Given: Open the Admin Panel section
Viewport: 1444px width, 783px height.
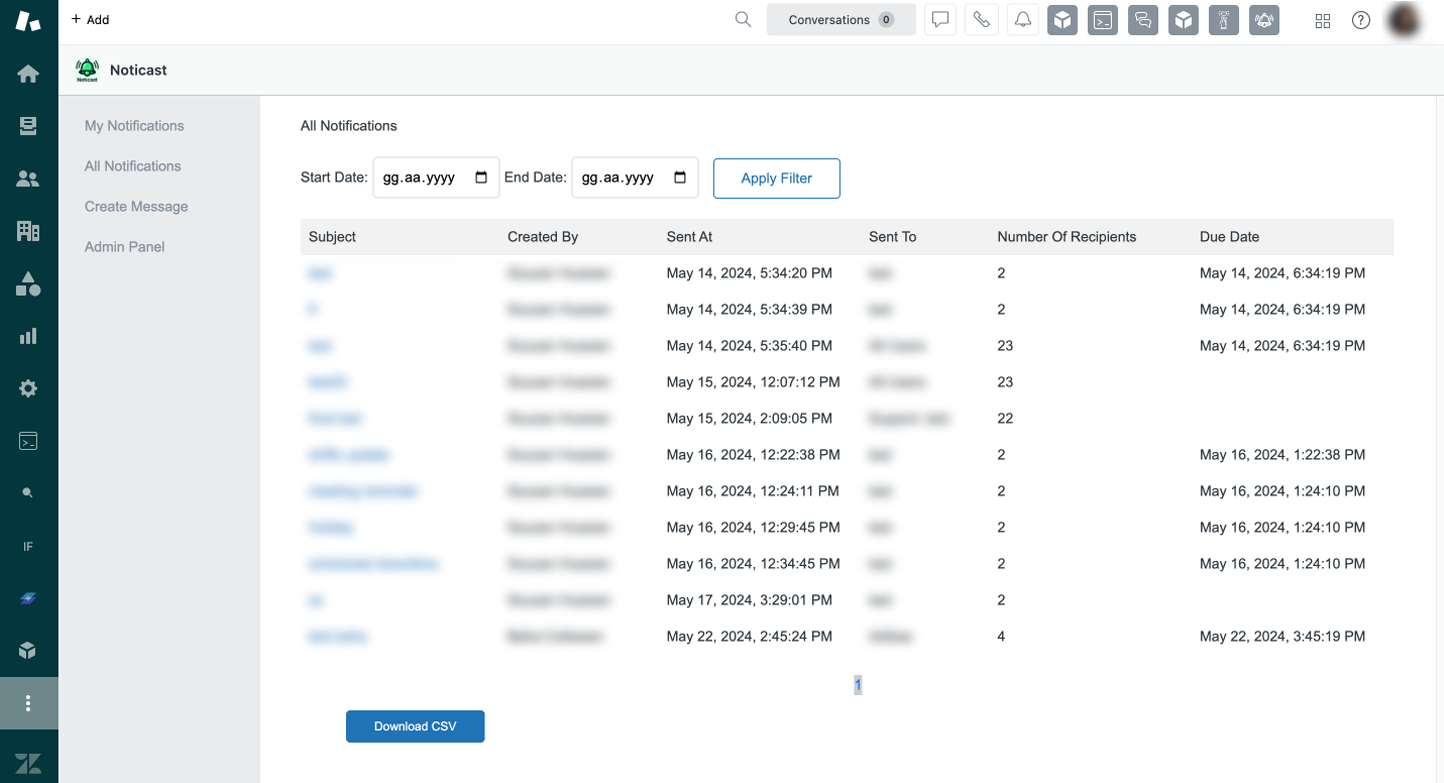Looking at the screenshot, I should tap(123, 246).
